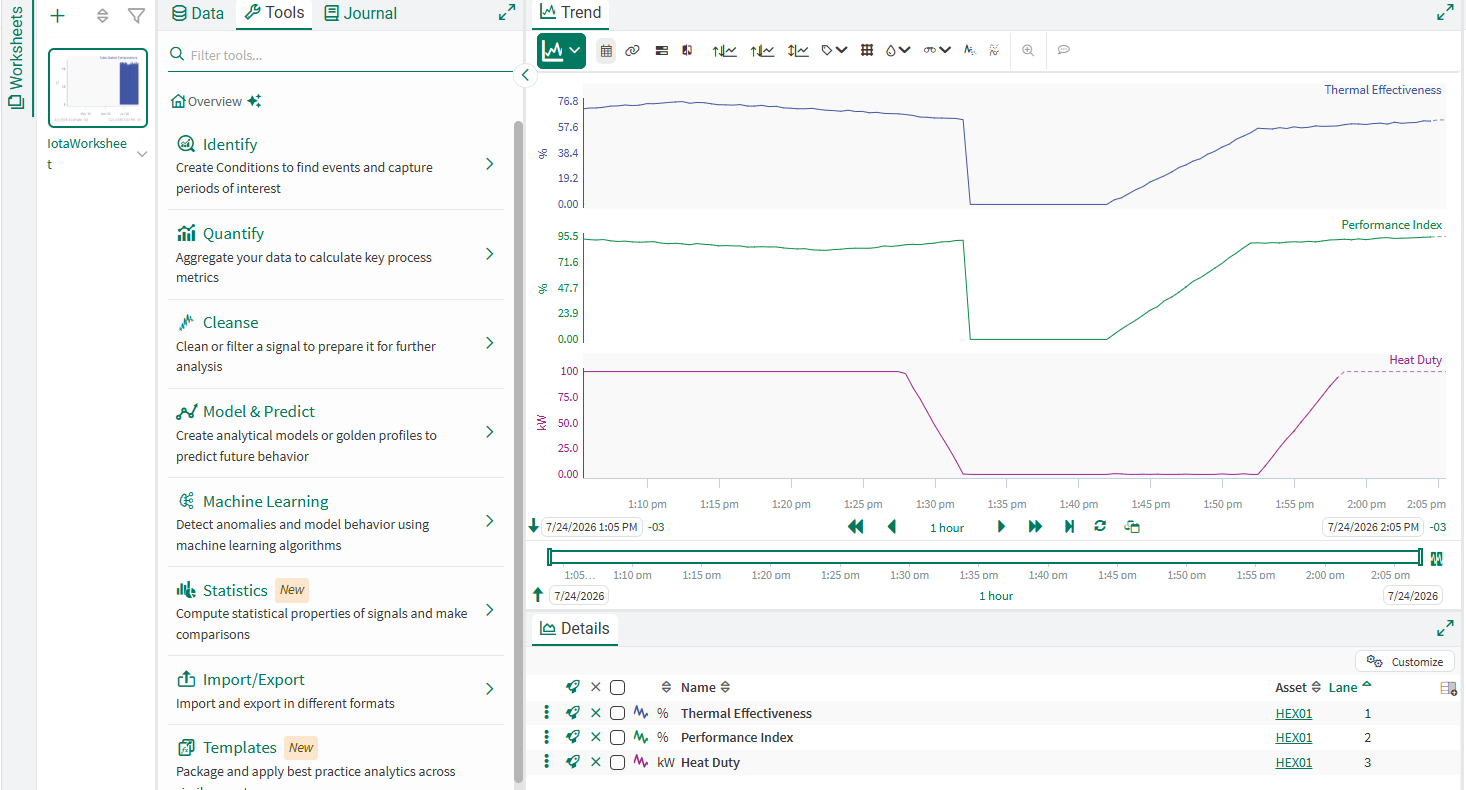Click the icon right of range slider
Image resolution: width=1466 pixels, height=790 pixels.
pos(1438,558)
